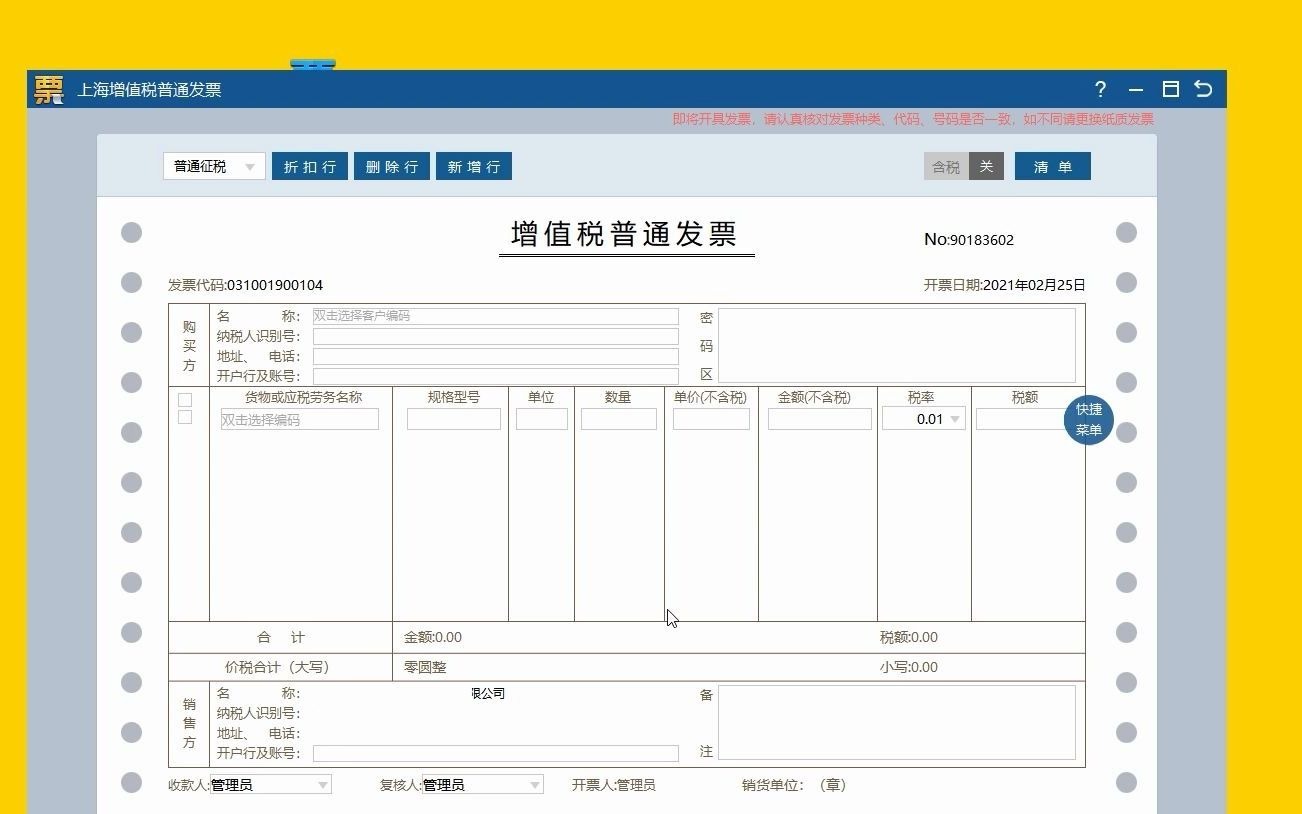
Task: Click the invoice number No:90183602
Action: (969, 240)
